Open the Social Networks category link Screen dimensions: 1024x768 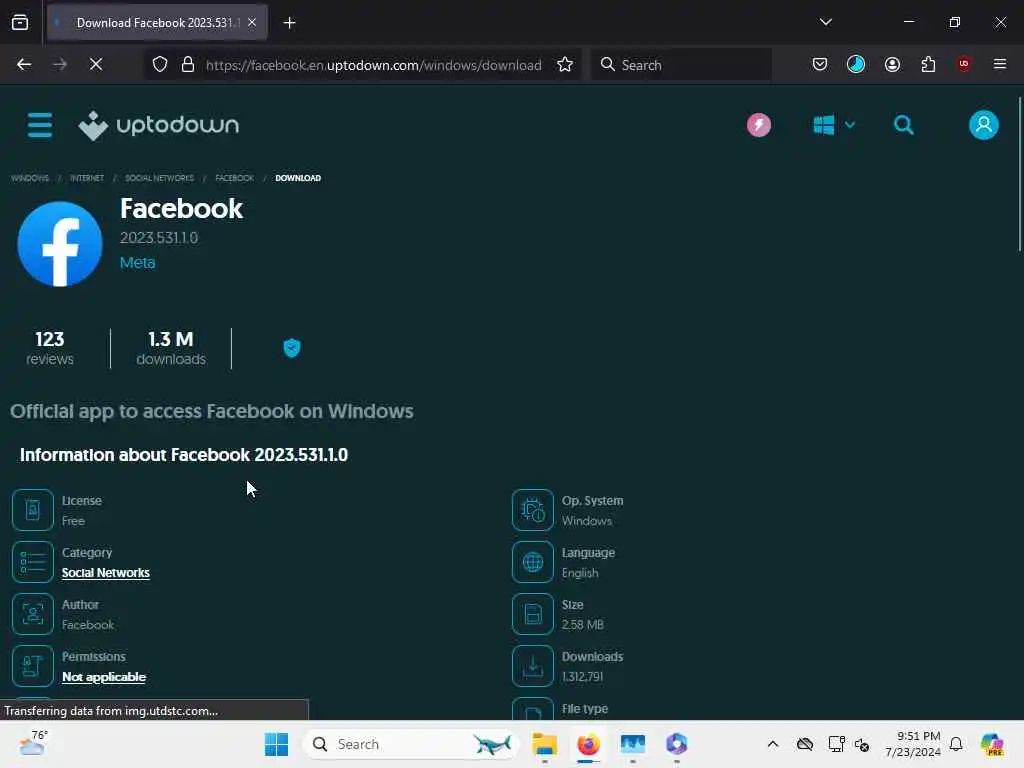(106, 573)
